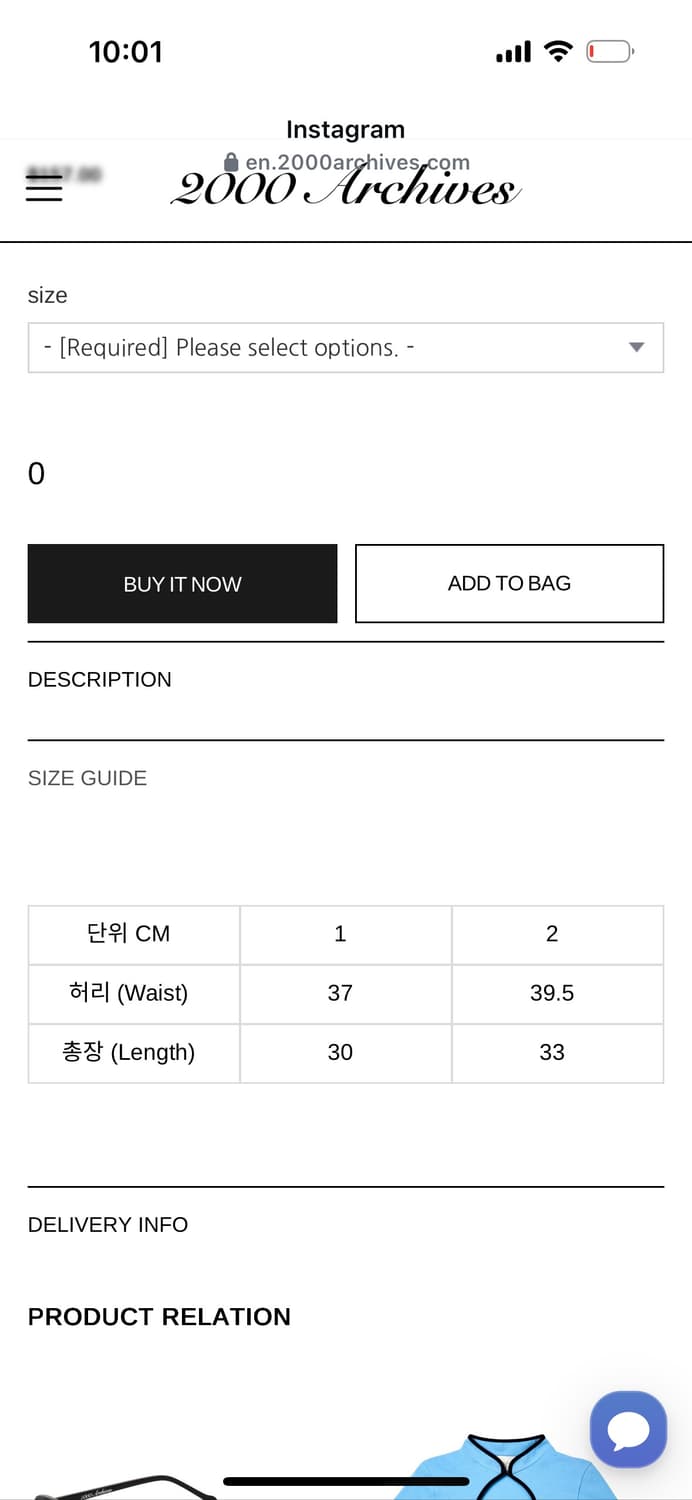692x1500 pixels.
Task: Tap the battery status icon
Action: tap(609, 52)
